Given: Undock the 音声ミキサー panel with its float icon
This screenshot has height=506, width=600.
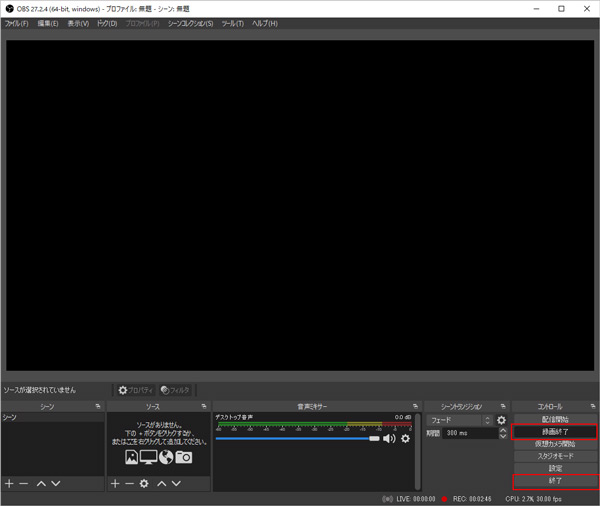Looking at the screenshot, I should tap(416, 406).
